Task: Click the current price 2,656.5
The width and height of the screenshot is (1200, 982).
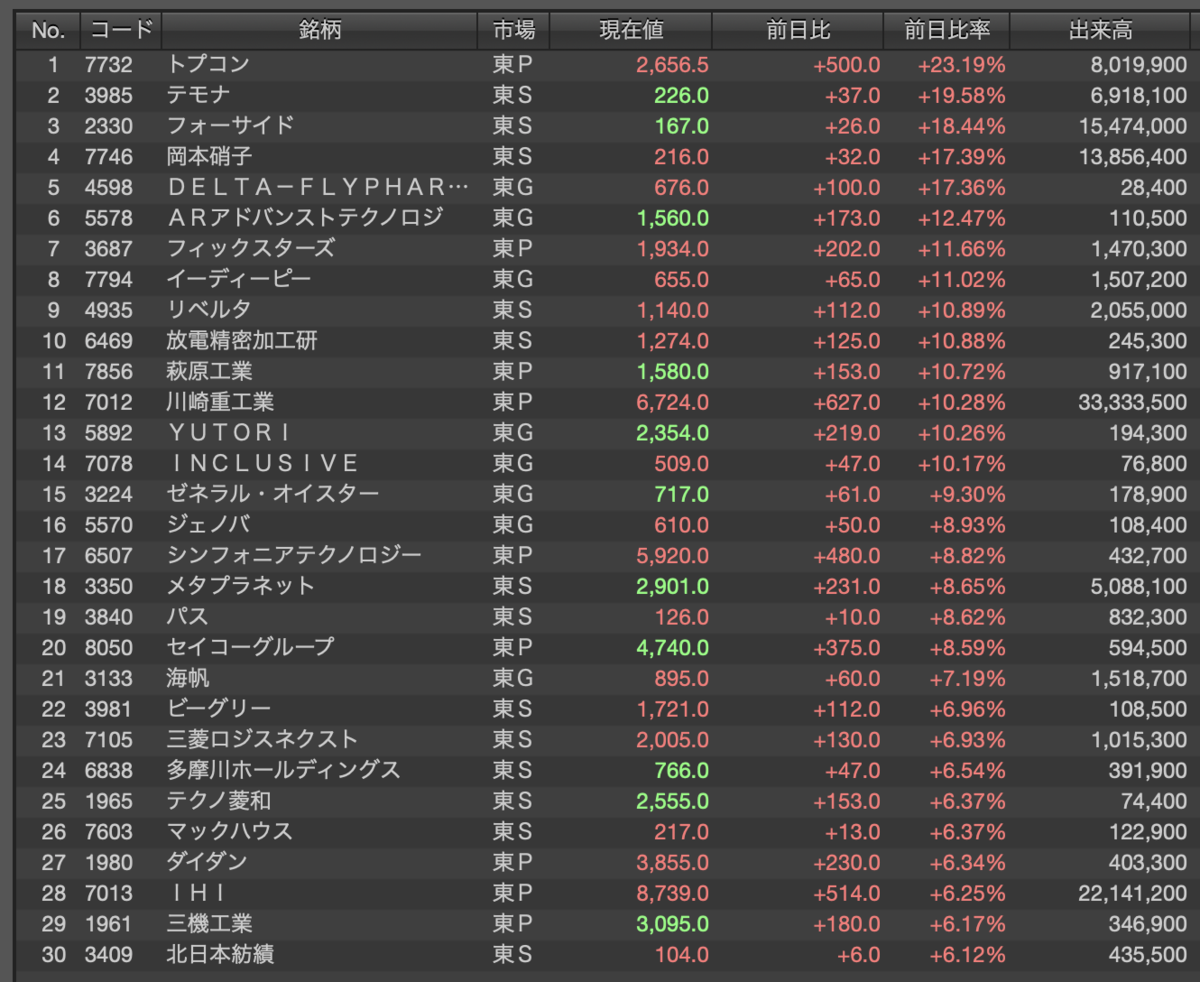Action: point(672,65)
